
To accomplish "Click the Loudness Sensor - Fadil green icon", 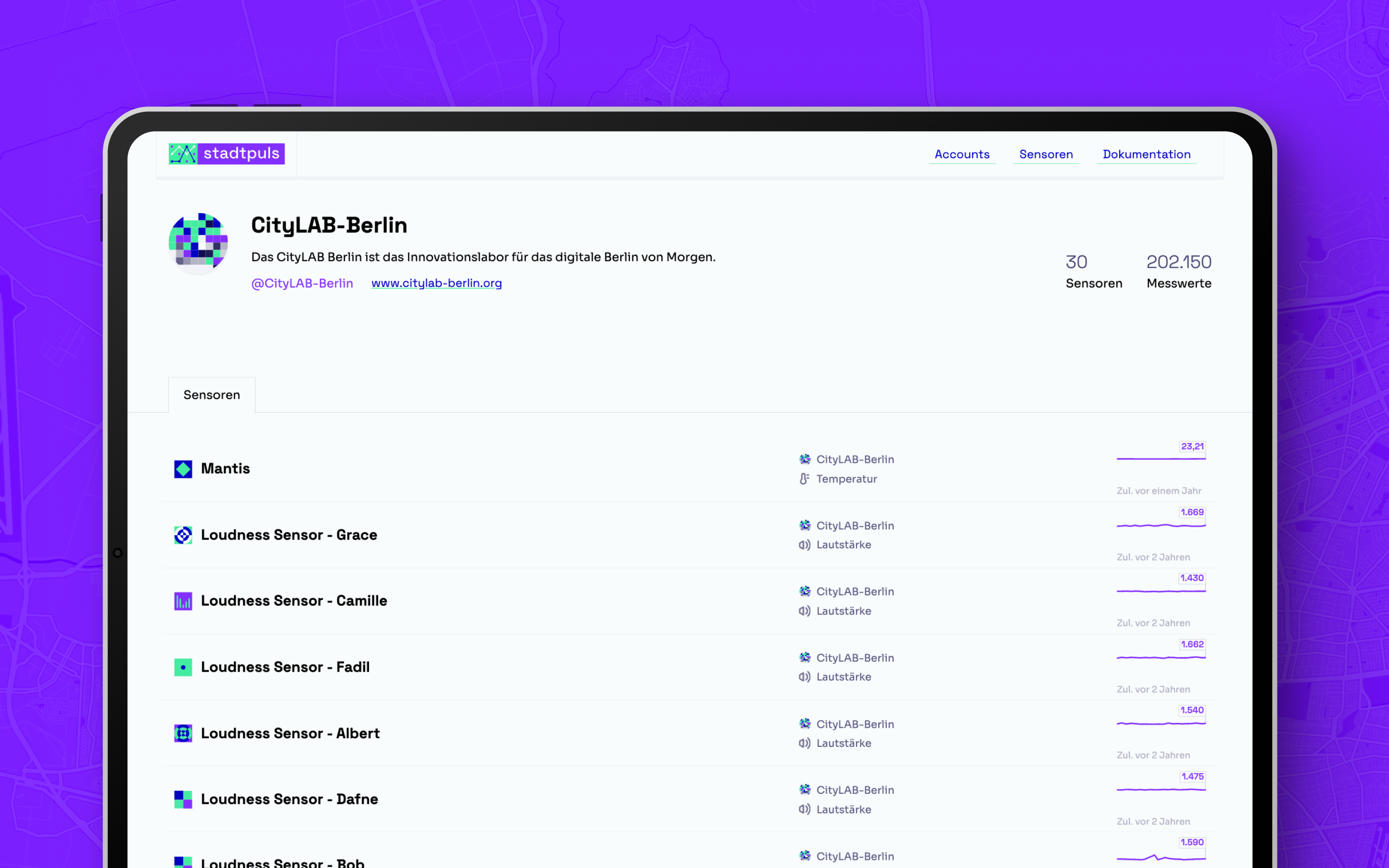I will click(183, 667).
